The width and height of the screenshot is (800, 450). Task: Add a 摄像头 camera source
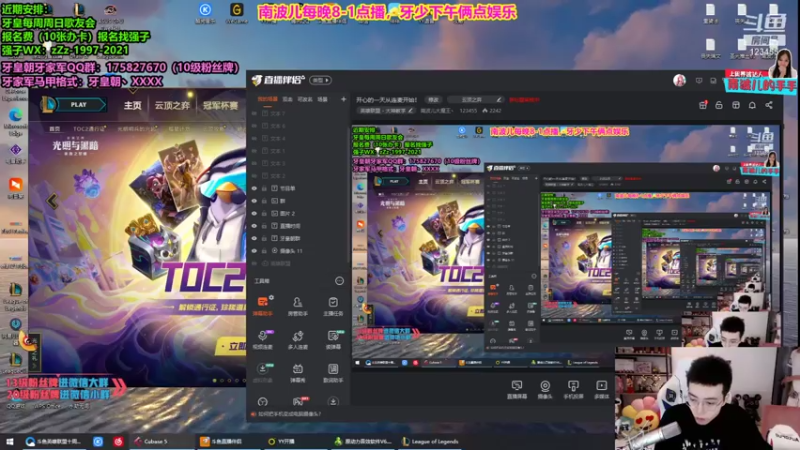pyautogui.click(x=545, y=389)
